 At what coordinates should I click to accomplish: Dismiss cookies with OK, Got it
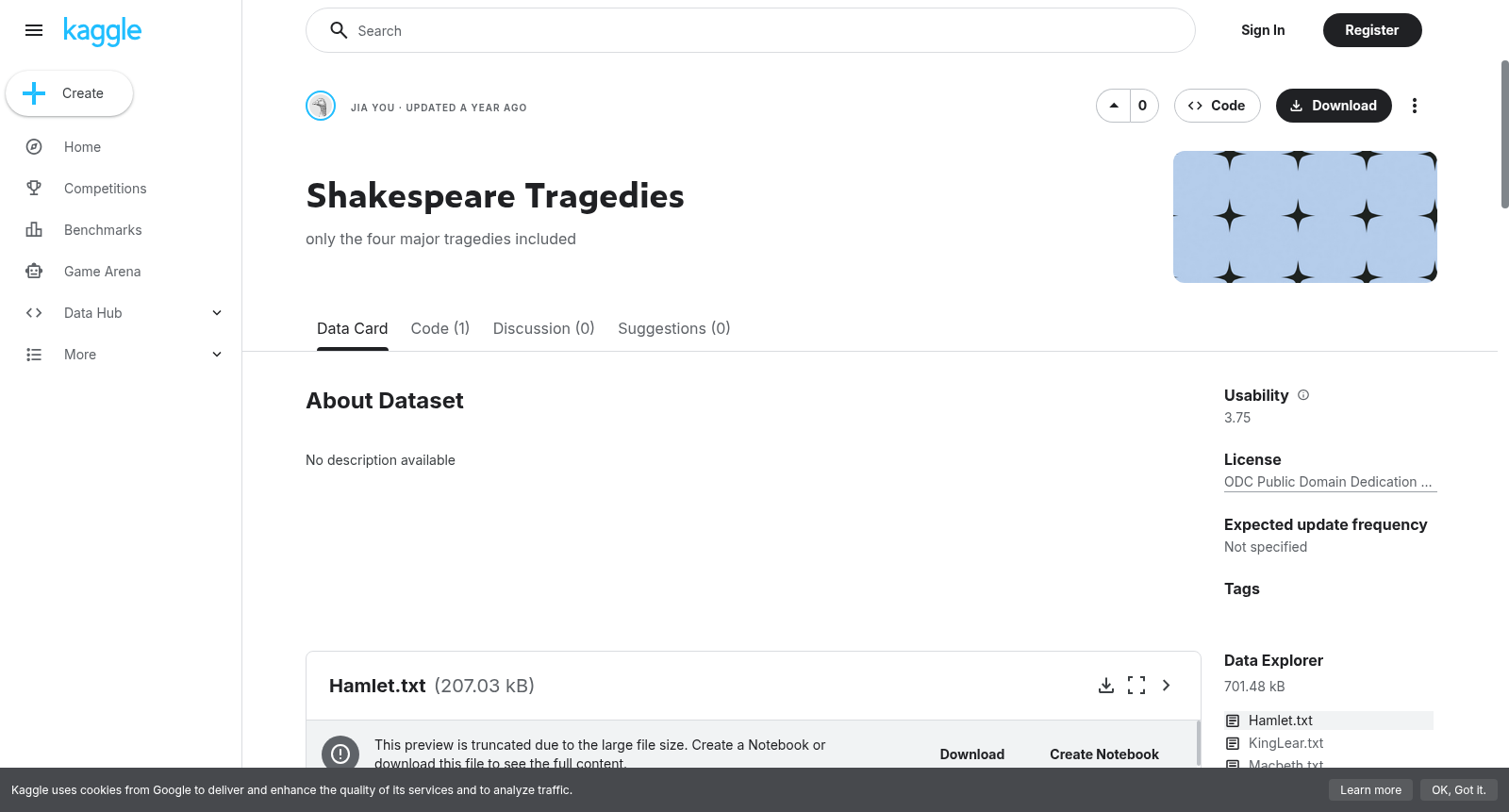click(x=1459, y=790)
